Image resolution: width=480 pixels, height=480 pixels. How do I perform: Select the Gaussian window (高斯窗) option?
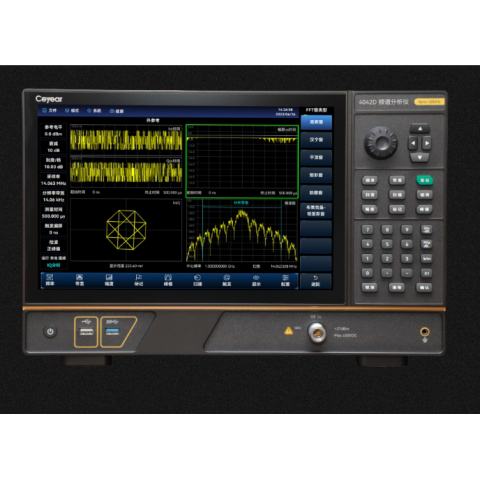[316, 122]
